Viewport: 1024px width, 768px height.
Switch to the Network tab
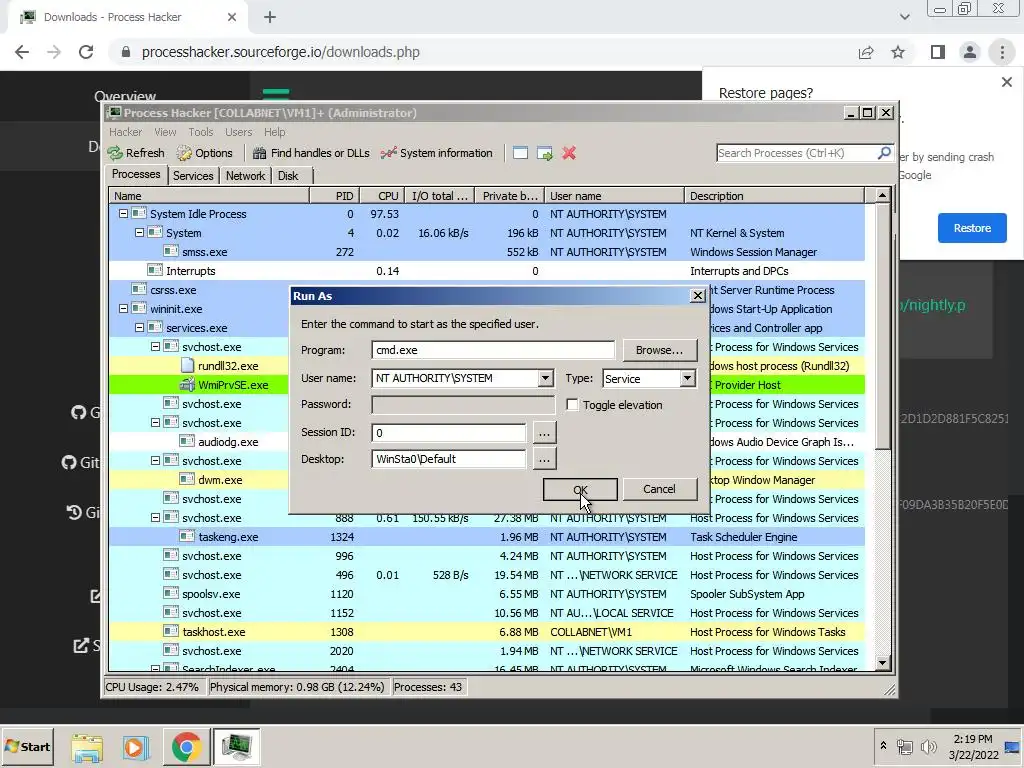click(246, 176)
